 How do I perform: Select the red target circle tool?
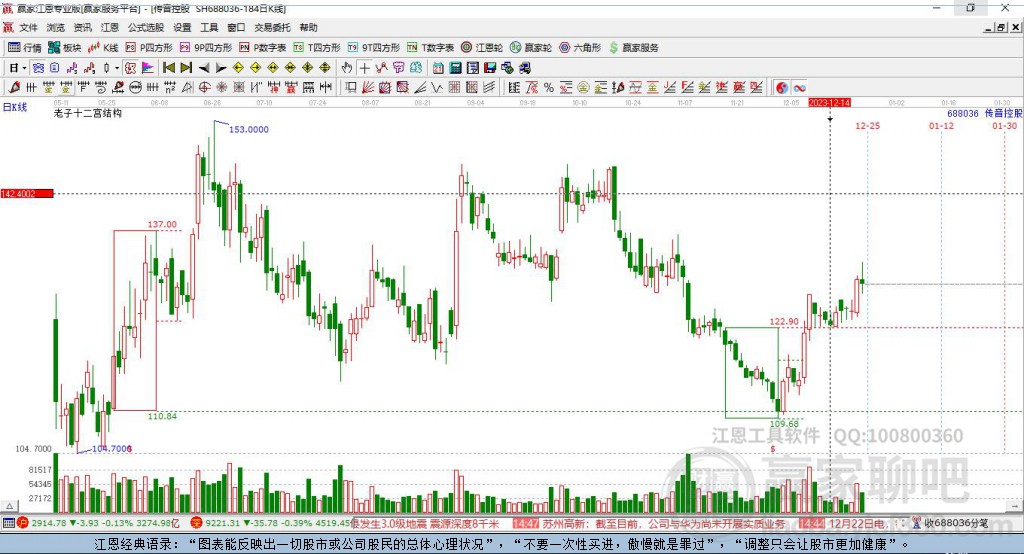(x=204, y=88)
